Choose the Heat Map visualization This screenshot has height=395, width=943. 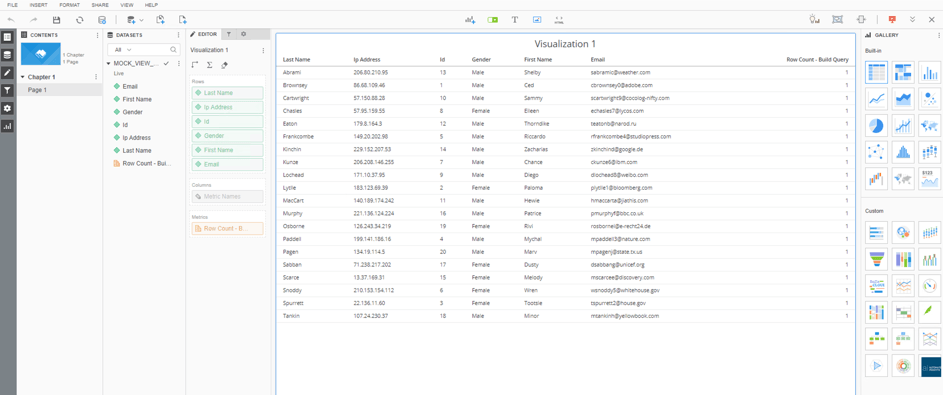(903, 72)
